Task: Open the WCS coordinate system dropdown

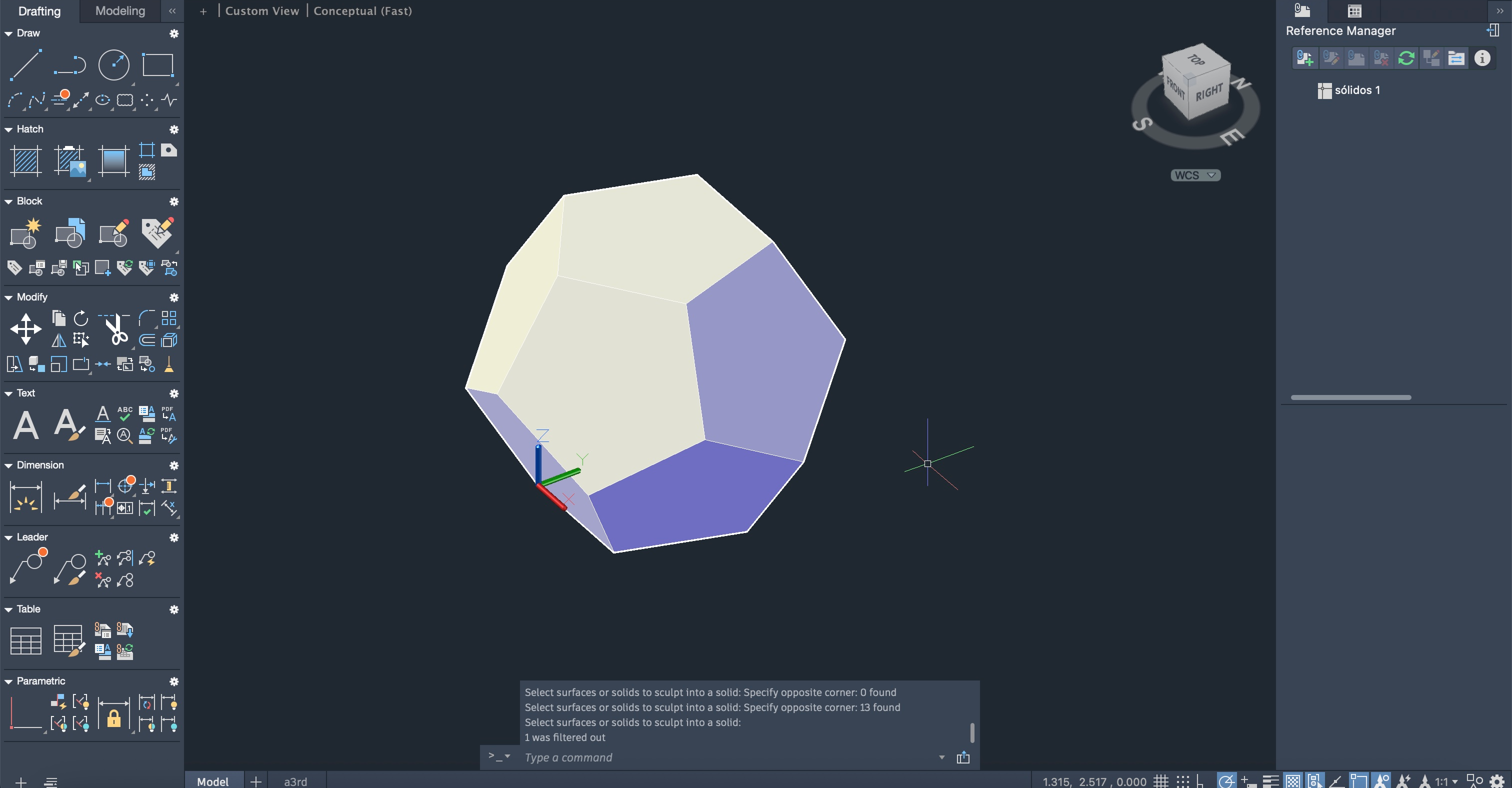Action: pyautogui.click(x=1195, y=175)
